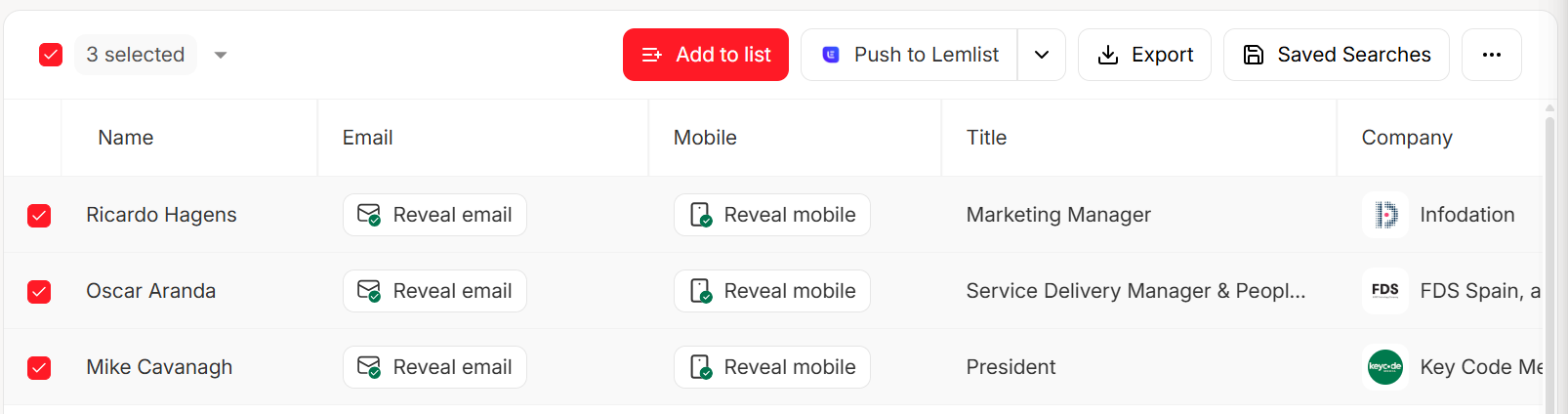Image resolution: width=1568 pixels, height=414 pixels.
Task: Reveal email for Ricardo Hagens
Action: click(x=434, y=215)
